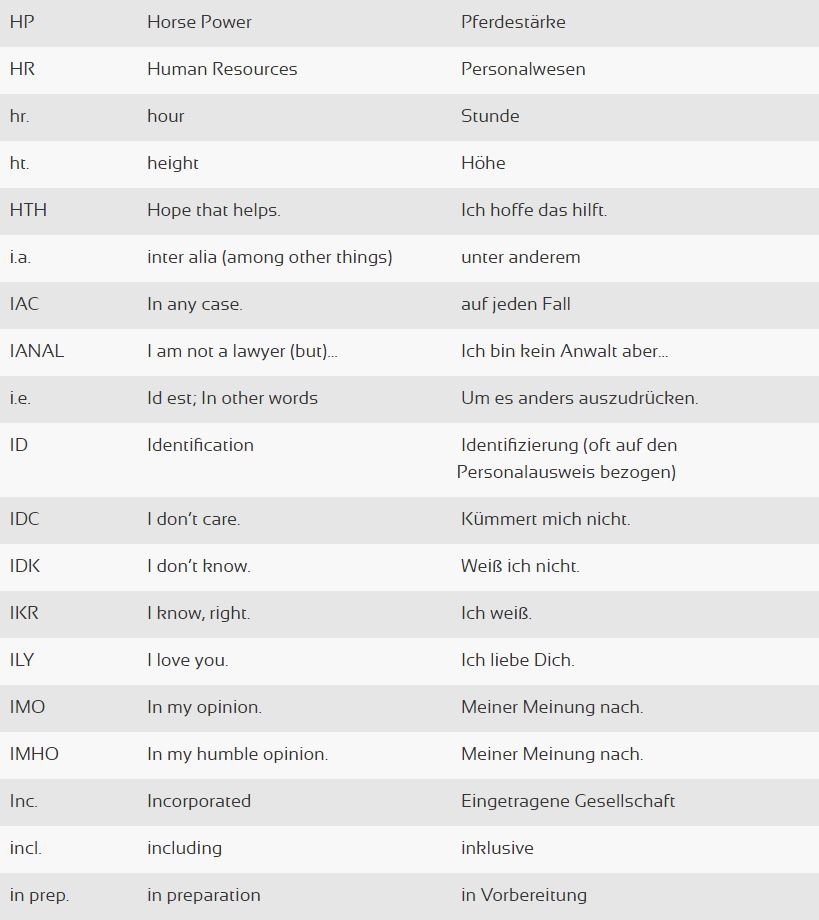Select the IANAL abbreviation
Screen dimensions: 819x920
click(36, 351)
